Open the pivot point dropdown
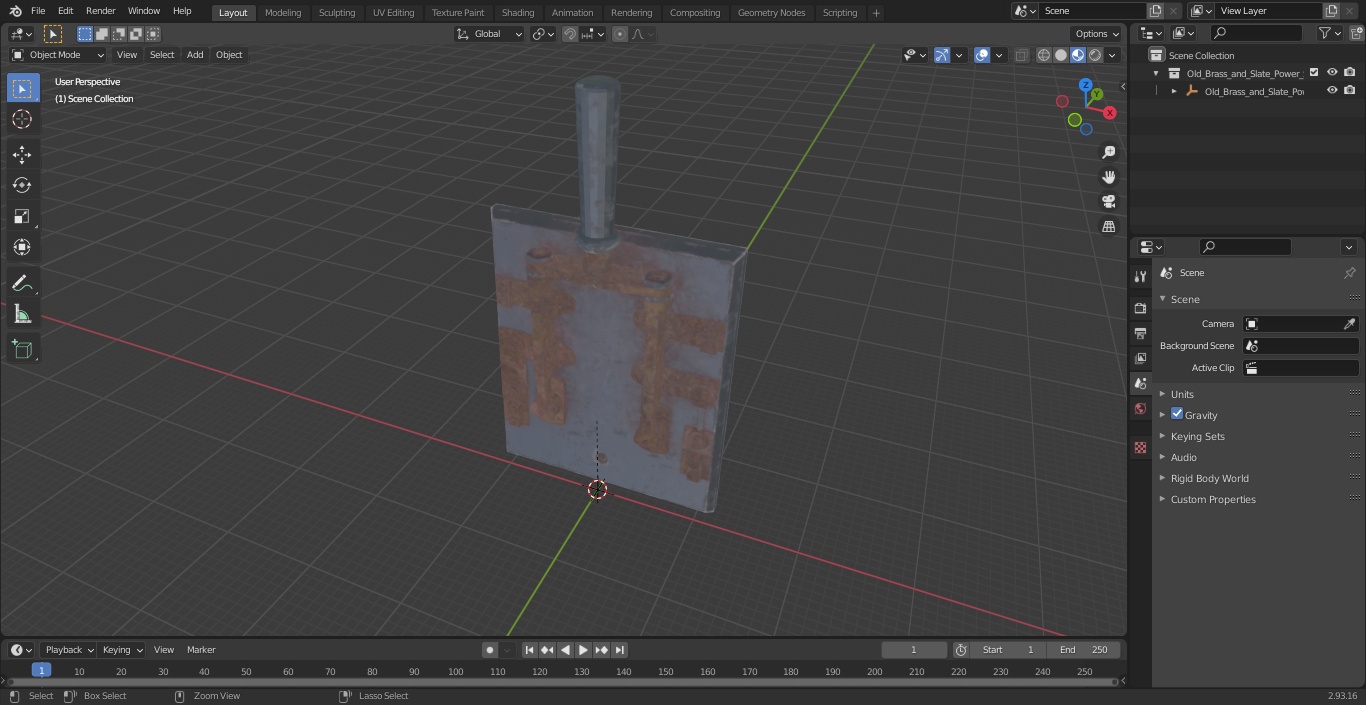This screenshot has width=1366, height=705. coord(543,34)
